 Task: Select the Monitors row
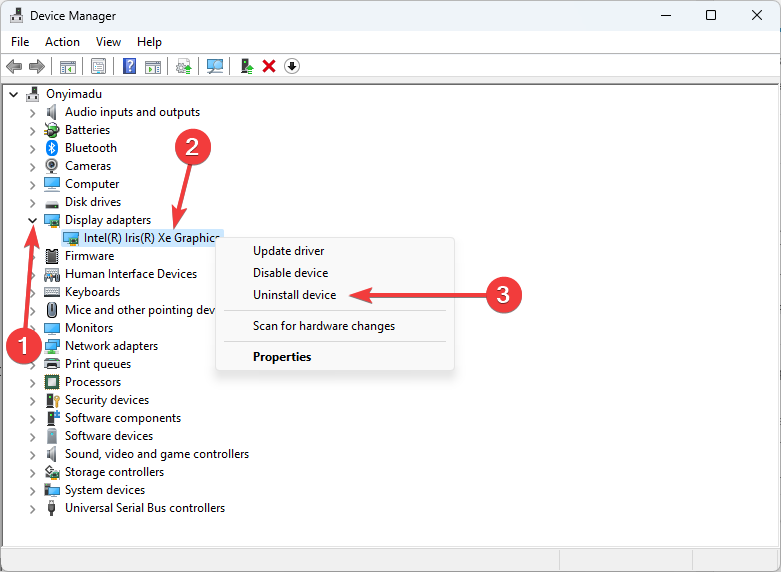coord(89,328)
